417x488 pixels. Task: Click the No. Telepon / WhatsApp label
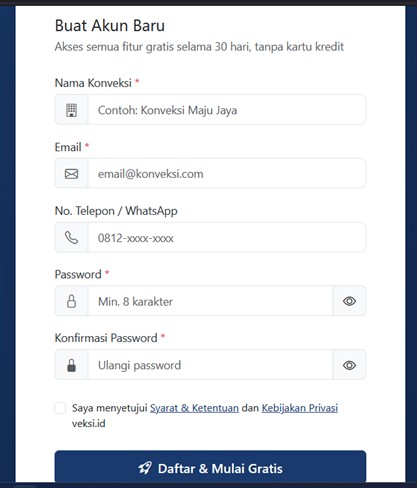(116, 211)
